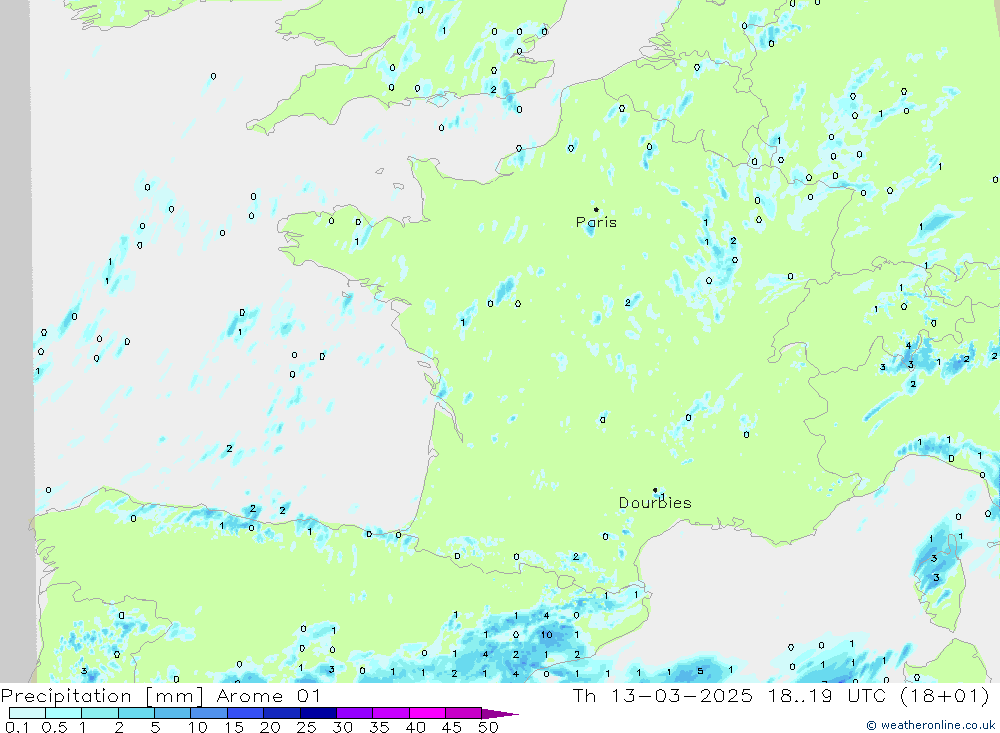Click the '0.1' legend scale label
The image size is (1000, 733).
[x=17, y=727]
